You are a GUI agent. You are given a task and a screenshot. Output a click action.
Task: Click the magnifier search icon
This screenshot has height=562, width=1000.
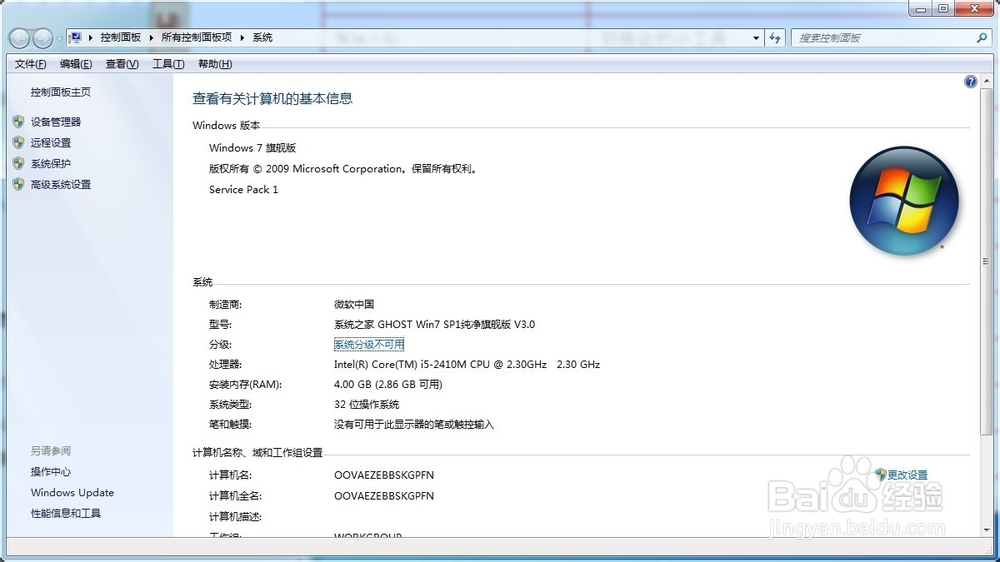point(982,38)
